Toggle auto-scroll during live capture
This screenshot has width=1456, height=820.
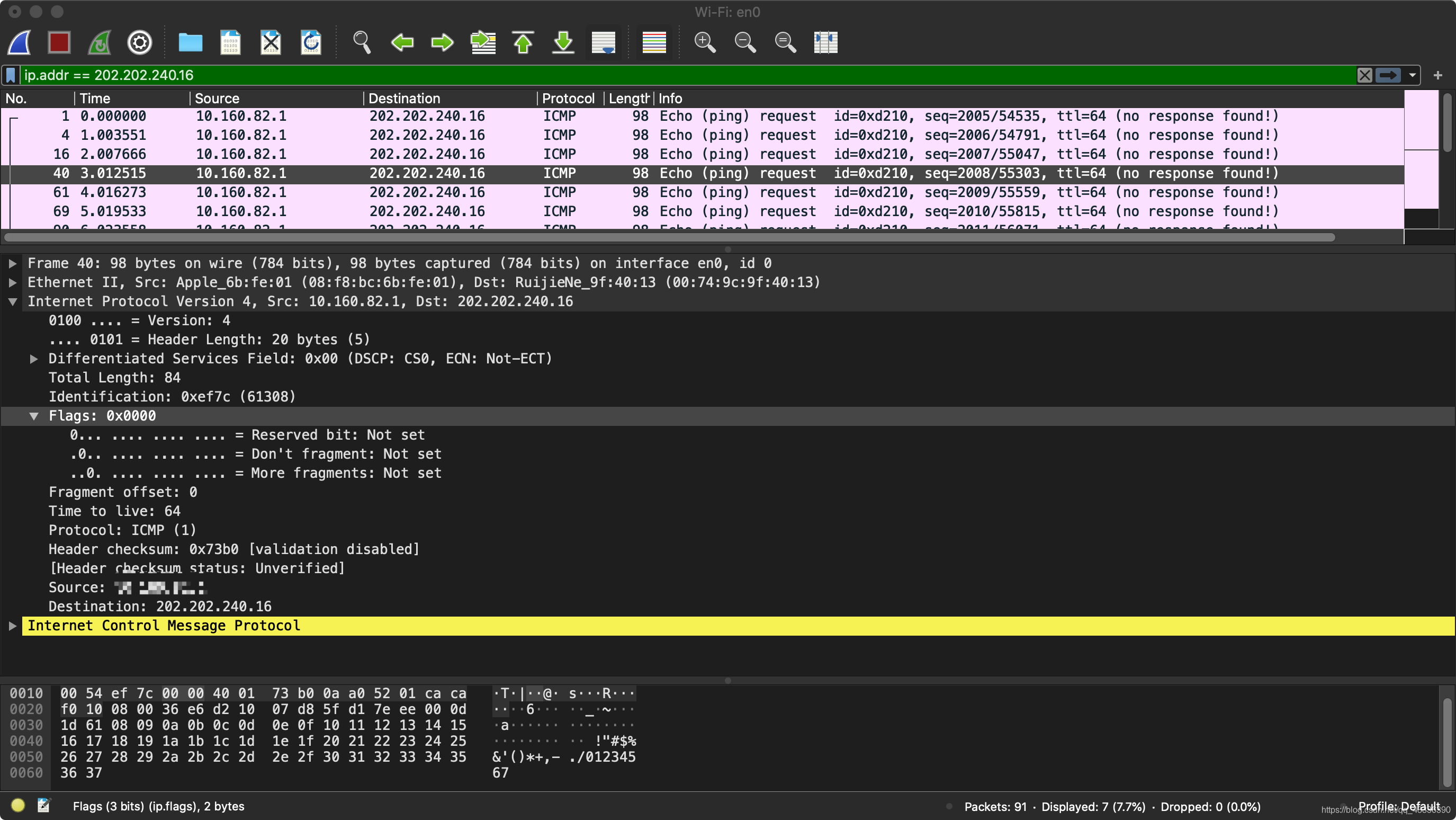(x=604, y=43)
